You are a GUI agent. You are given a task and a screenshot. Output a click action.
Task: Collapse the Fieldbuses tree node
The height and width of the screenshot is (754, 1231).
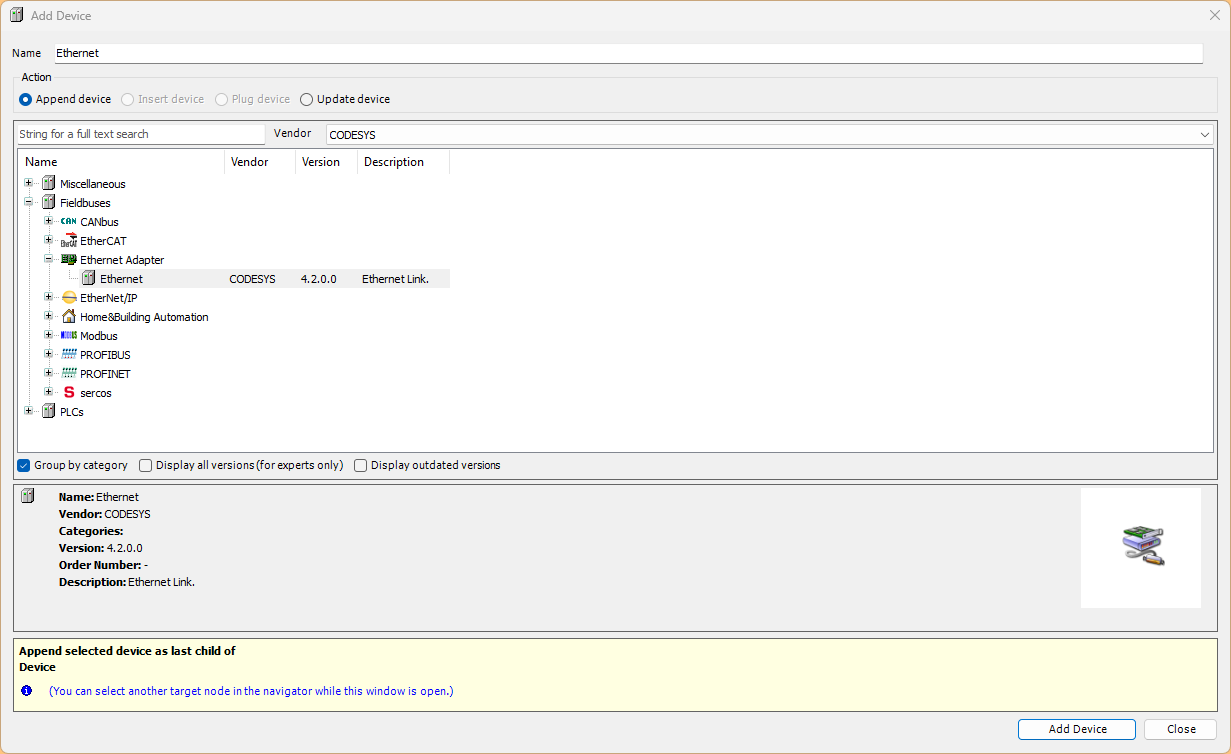[29, 203]
